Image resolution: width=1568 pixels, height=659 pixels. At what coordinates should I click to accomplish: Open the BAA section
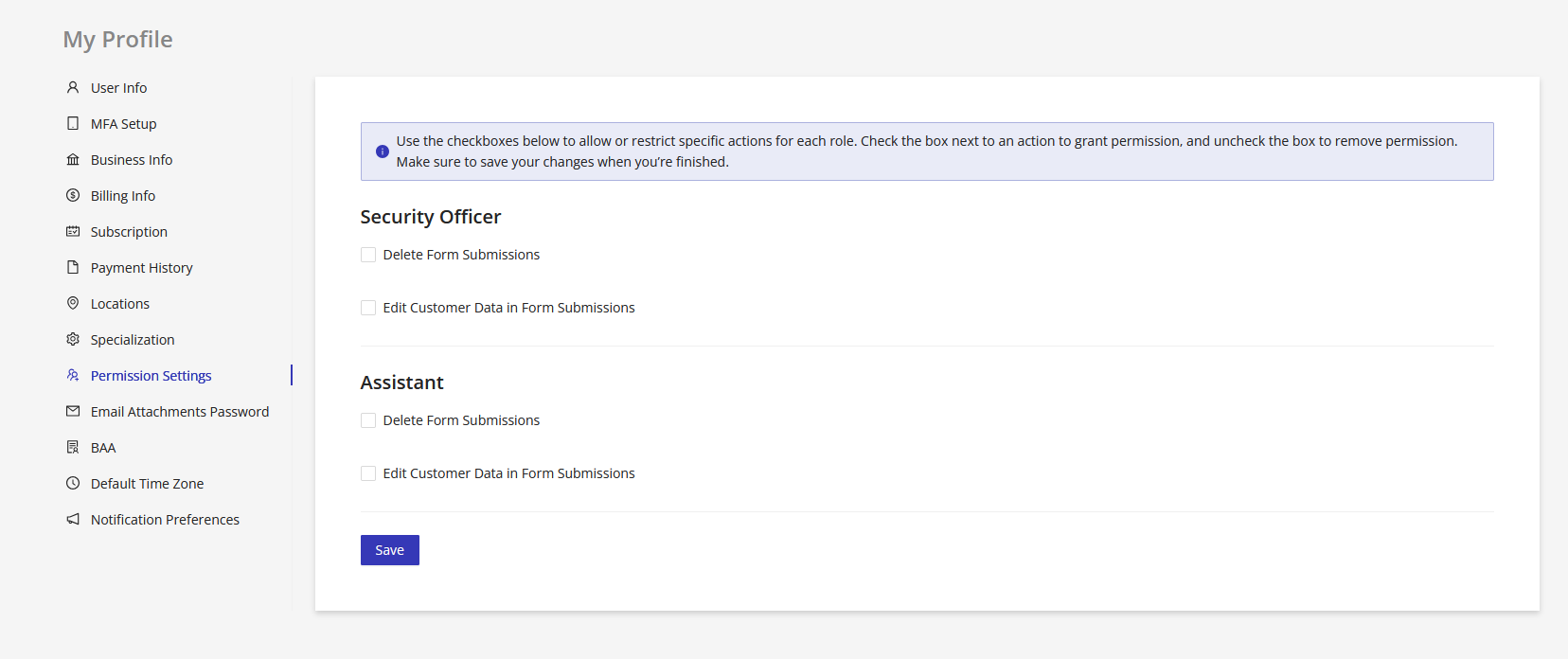(x=103, y=448)
